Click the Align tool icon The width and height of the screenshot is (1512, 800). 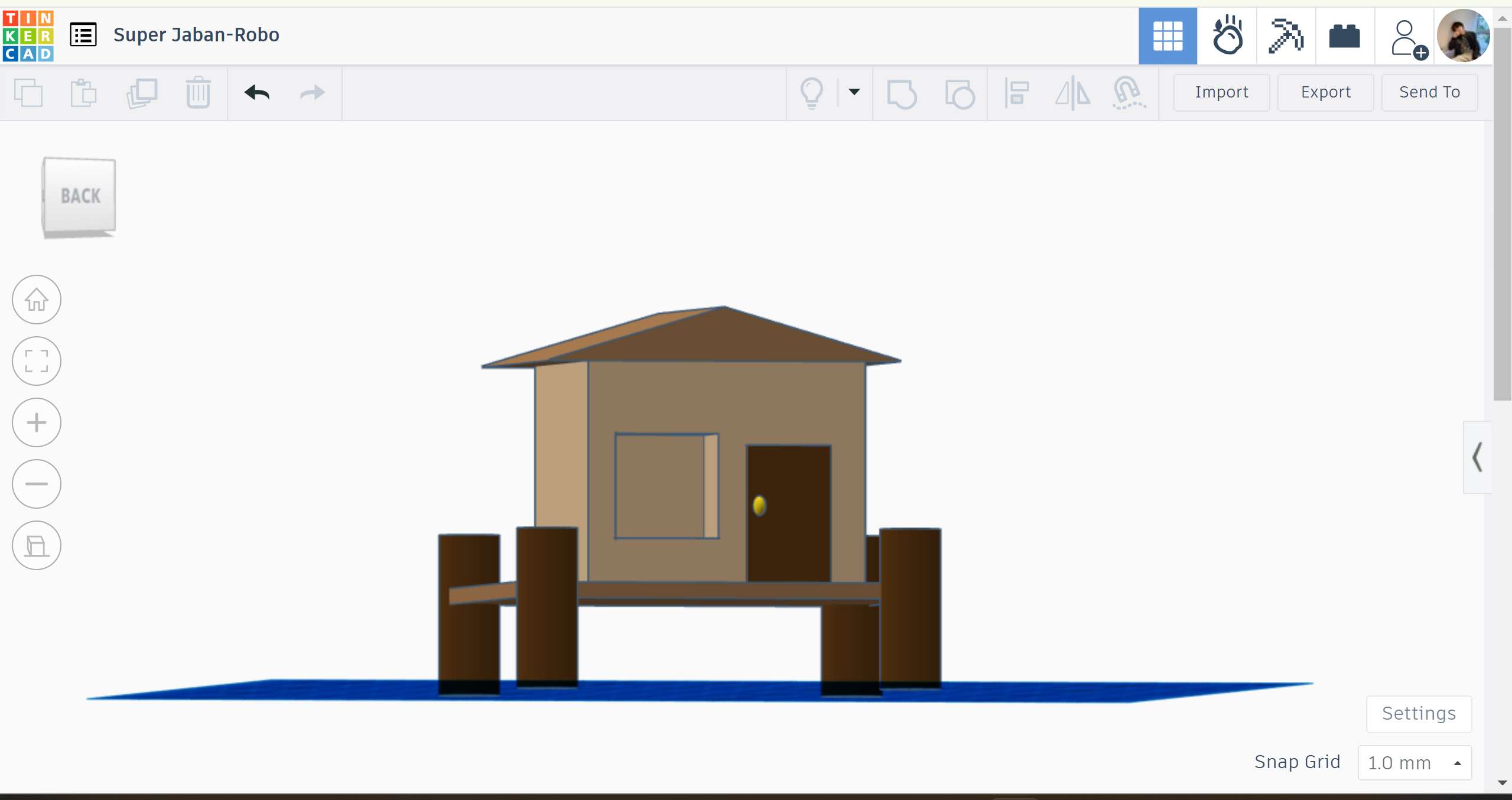(x=1017, y=93)
